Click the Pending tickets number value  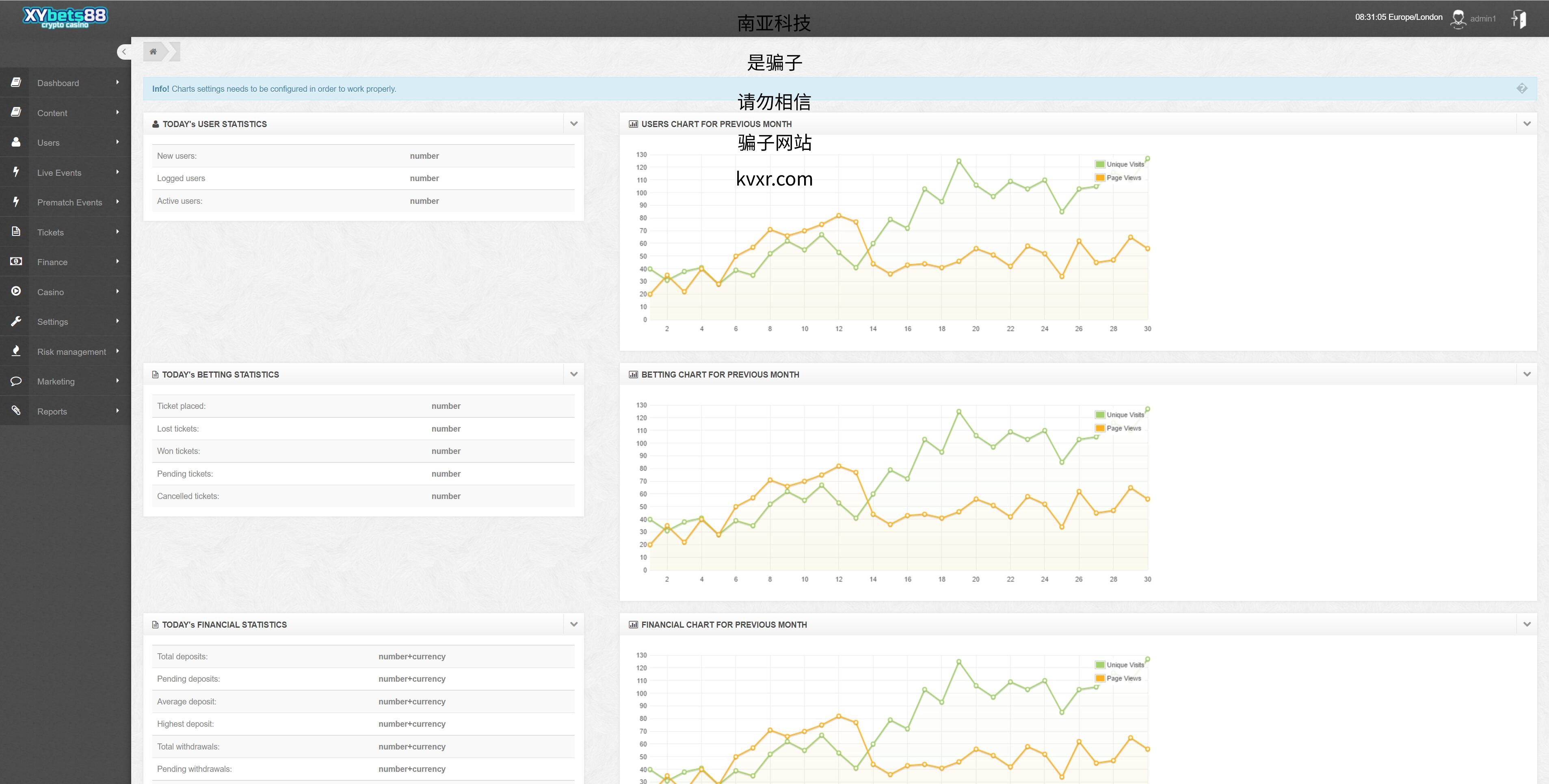(446, 474)
